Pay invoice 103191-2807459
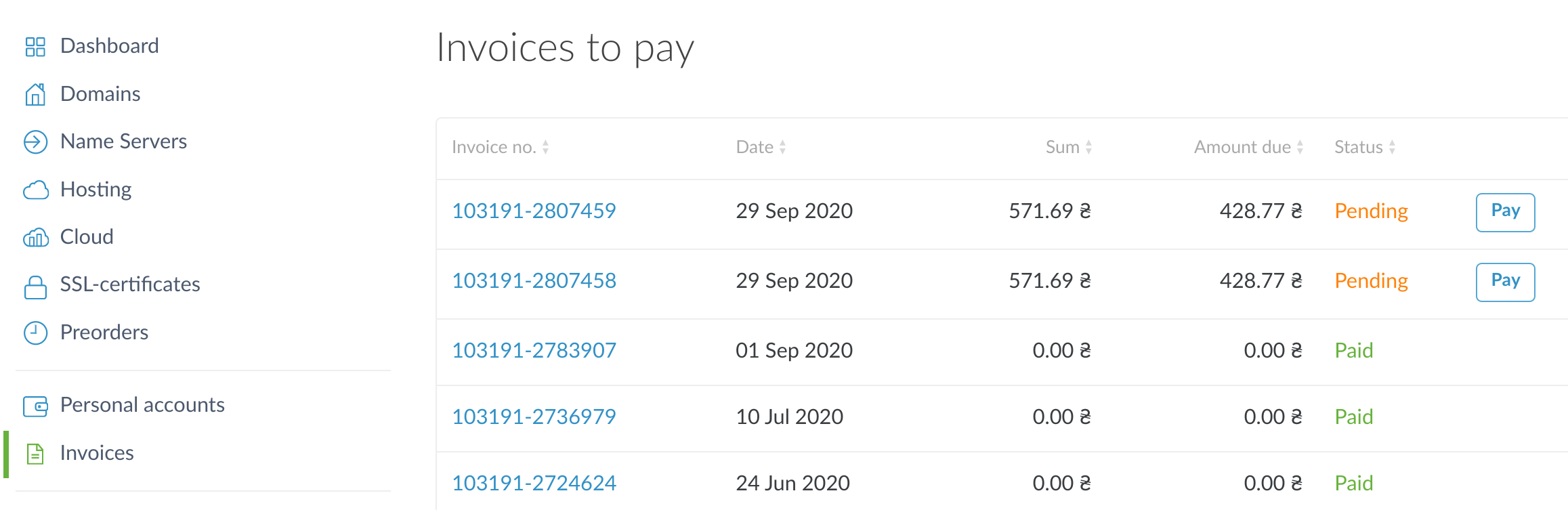 coord(1505,212)
